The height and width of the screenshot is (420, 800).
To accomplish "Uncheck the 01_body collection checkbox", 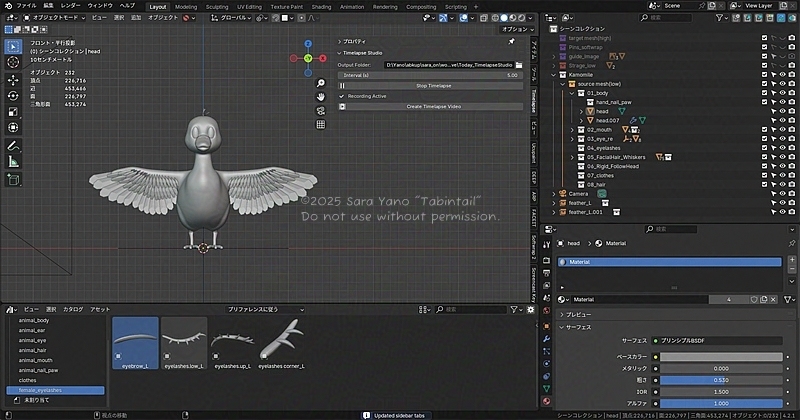I will tap(764, 93).
